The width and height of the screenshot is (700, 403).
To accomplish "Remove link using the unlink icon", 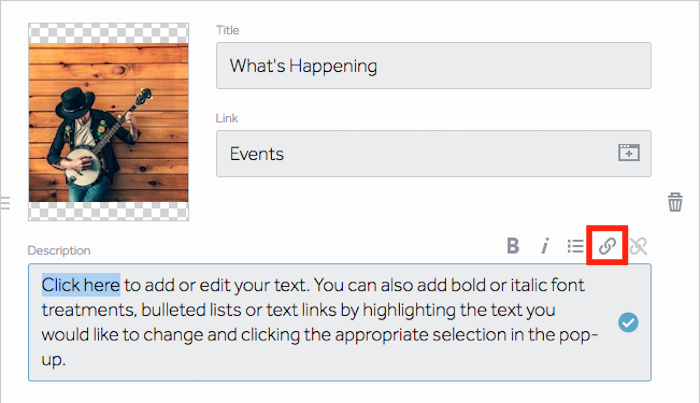I will click(x=638, y=246).
